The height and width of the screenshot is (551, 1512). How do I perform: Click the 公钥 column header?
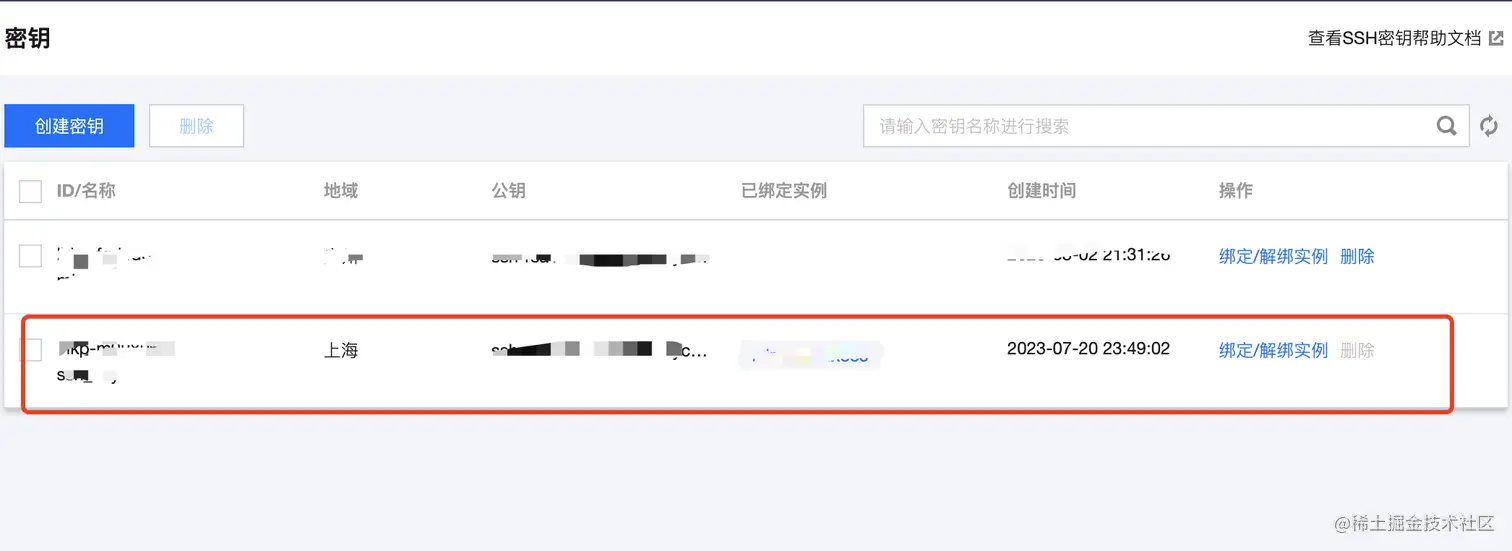pos(509,190)
